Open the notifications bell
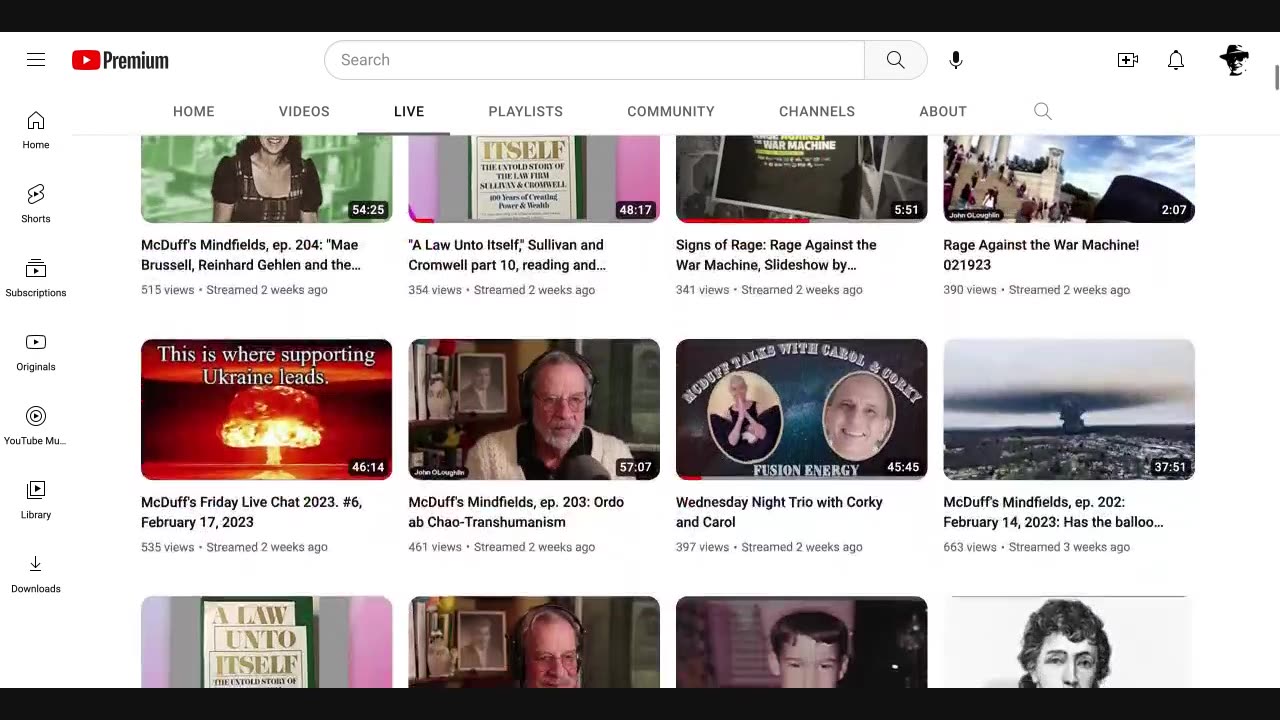Viewport: 1280px width, 720px height. click(x=1176, y=60)
